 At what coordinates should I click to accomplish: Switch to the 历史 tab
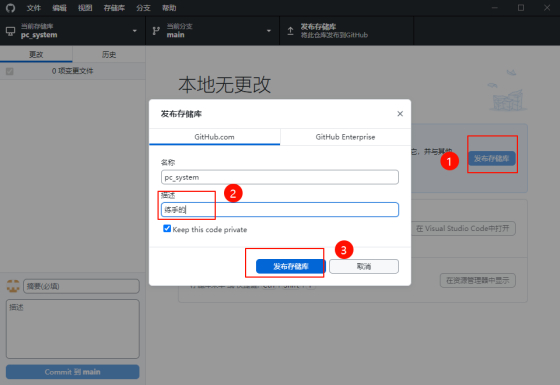109,54
